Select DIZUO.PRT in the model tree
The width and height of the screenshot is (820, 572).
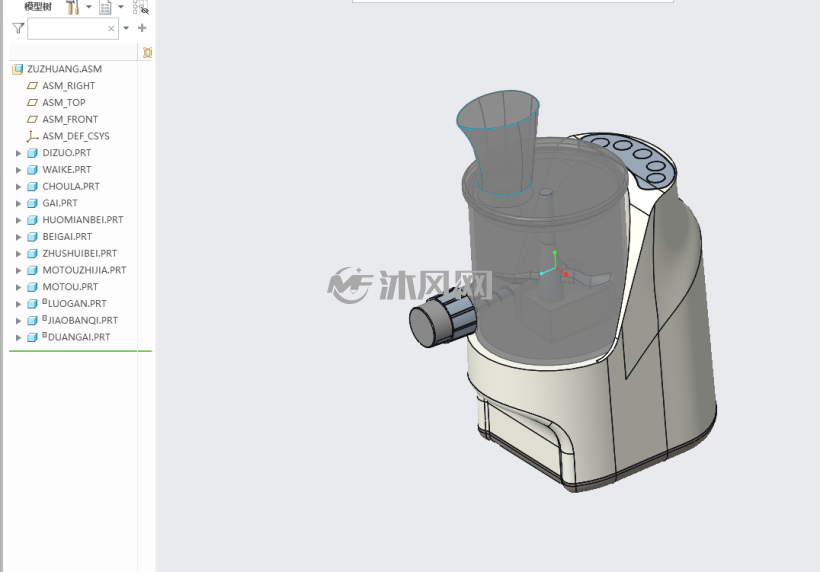pos(66,153)
